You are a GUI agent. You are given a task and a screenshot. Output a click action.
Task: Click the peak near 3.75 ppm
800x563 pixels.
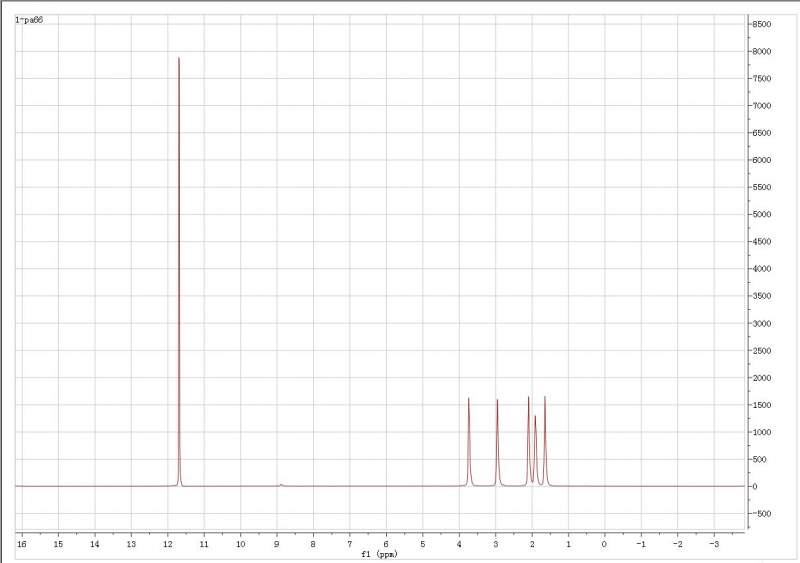pyautogui.click(x=468, y=442)
